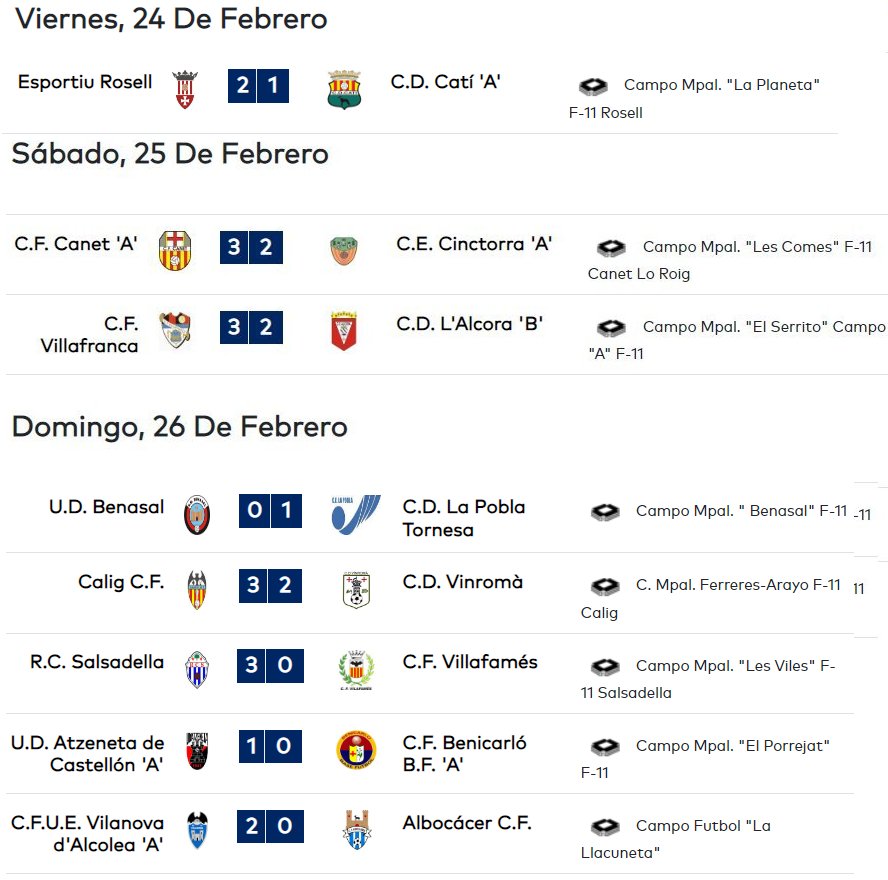Click the Calig C.F. crest
Image resolution: width=888 pixels, height=880 pixels.
coord(197,589)
